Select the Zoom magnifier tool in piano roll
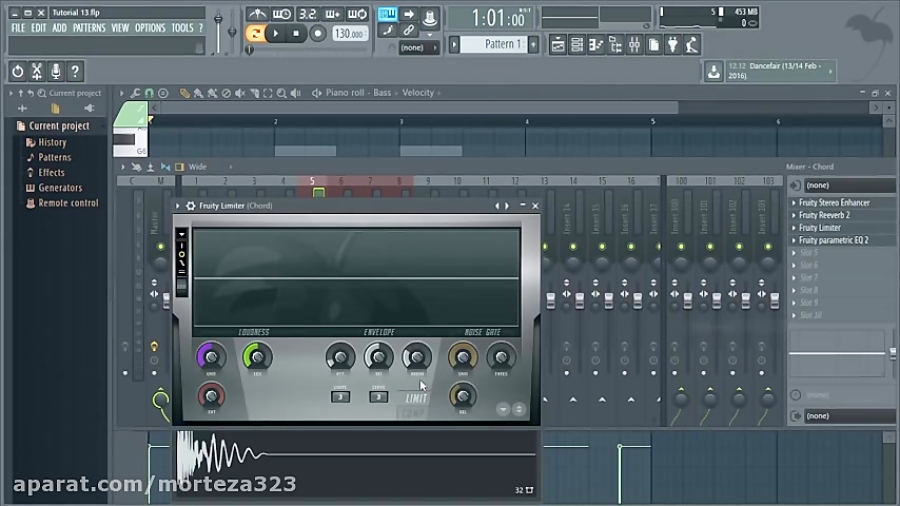The image size is (900, 506). 282,93
